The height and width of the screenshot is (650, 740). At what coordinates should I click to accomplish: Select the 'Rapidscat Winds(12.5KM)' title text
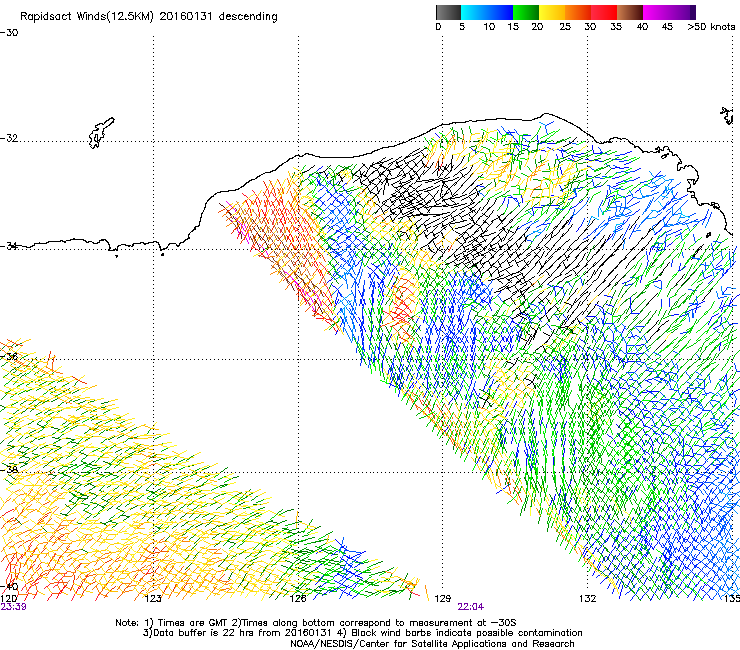click(87, 17)
